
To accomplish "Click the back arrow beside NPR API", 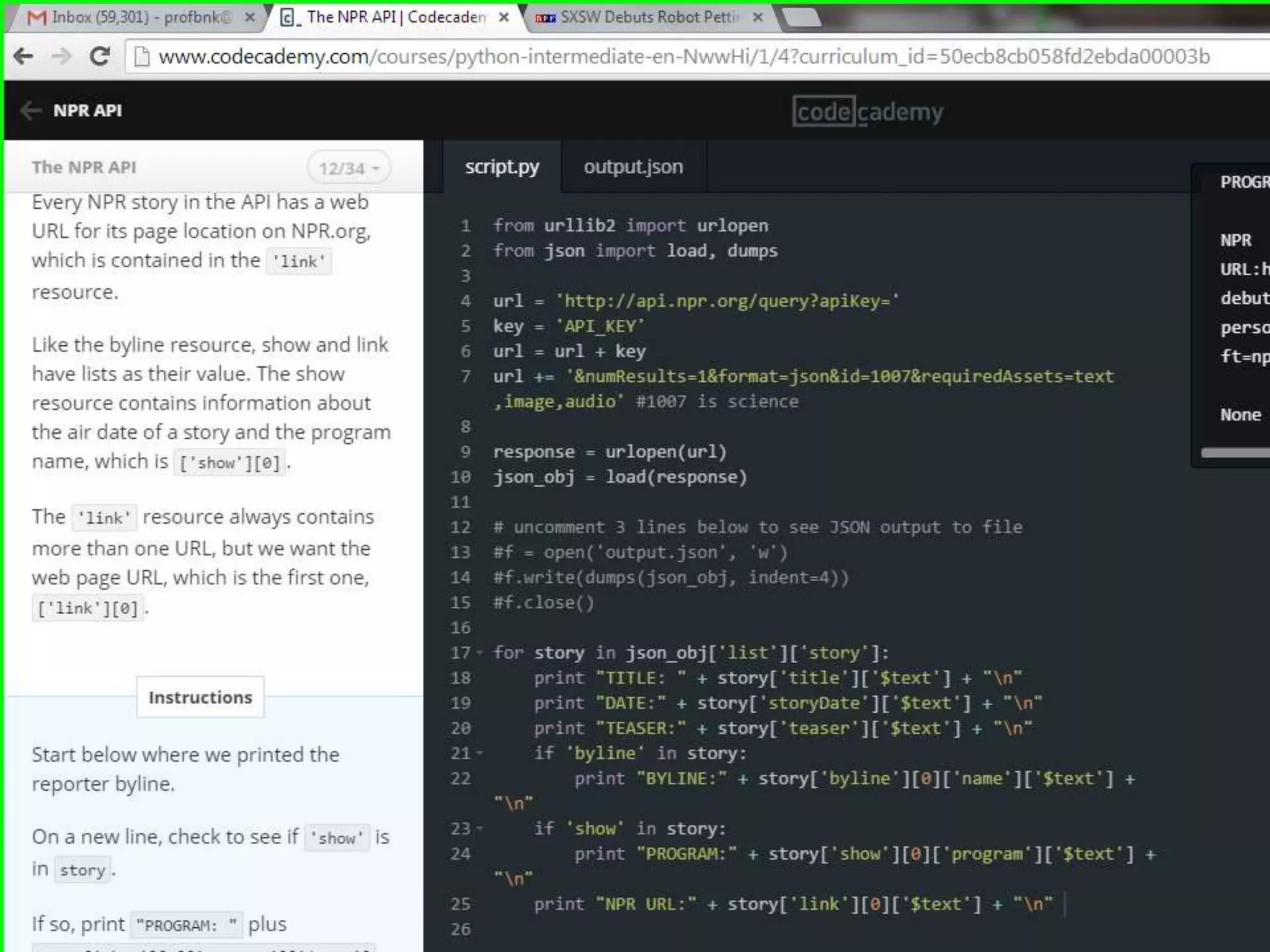I will tap(30, 111).
